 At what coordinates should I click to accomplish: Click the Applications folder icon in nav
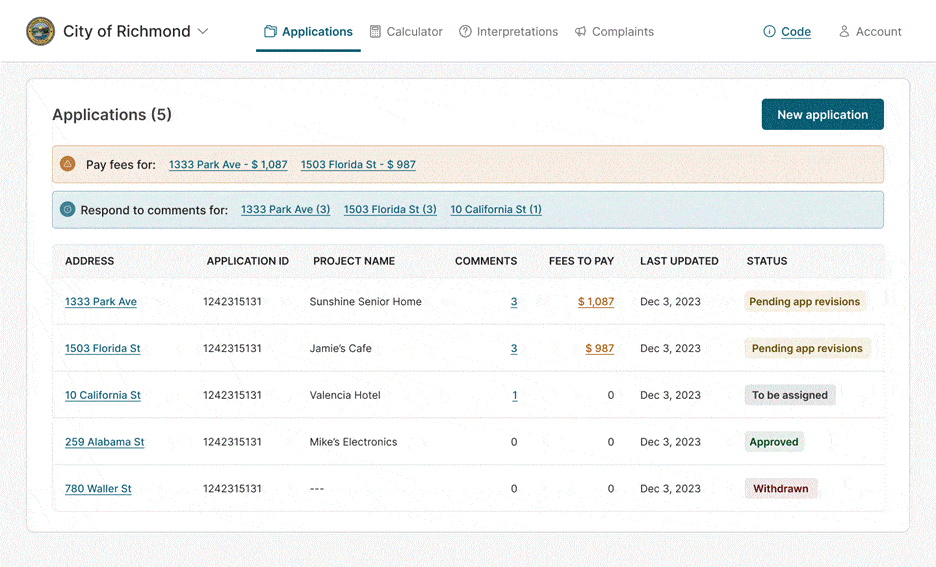tap(270, 32)
